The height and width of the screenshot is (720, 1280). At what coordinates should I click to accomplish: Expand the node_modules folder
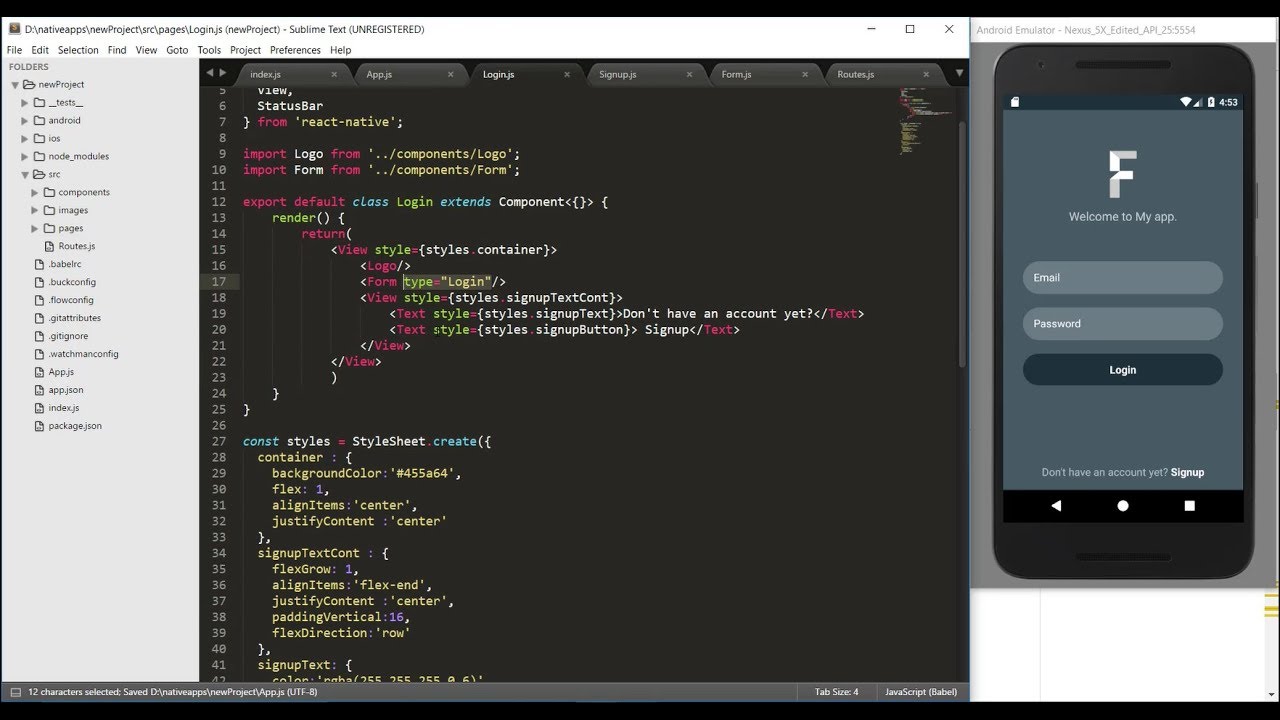[x=25, y=157]
